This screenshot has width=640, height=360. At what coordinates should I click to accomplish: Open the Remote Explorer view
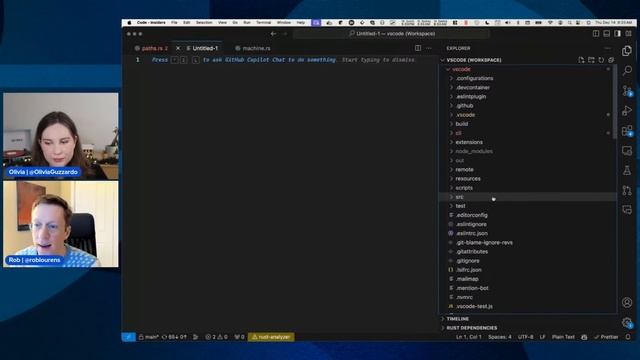click(627, 151)
